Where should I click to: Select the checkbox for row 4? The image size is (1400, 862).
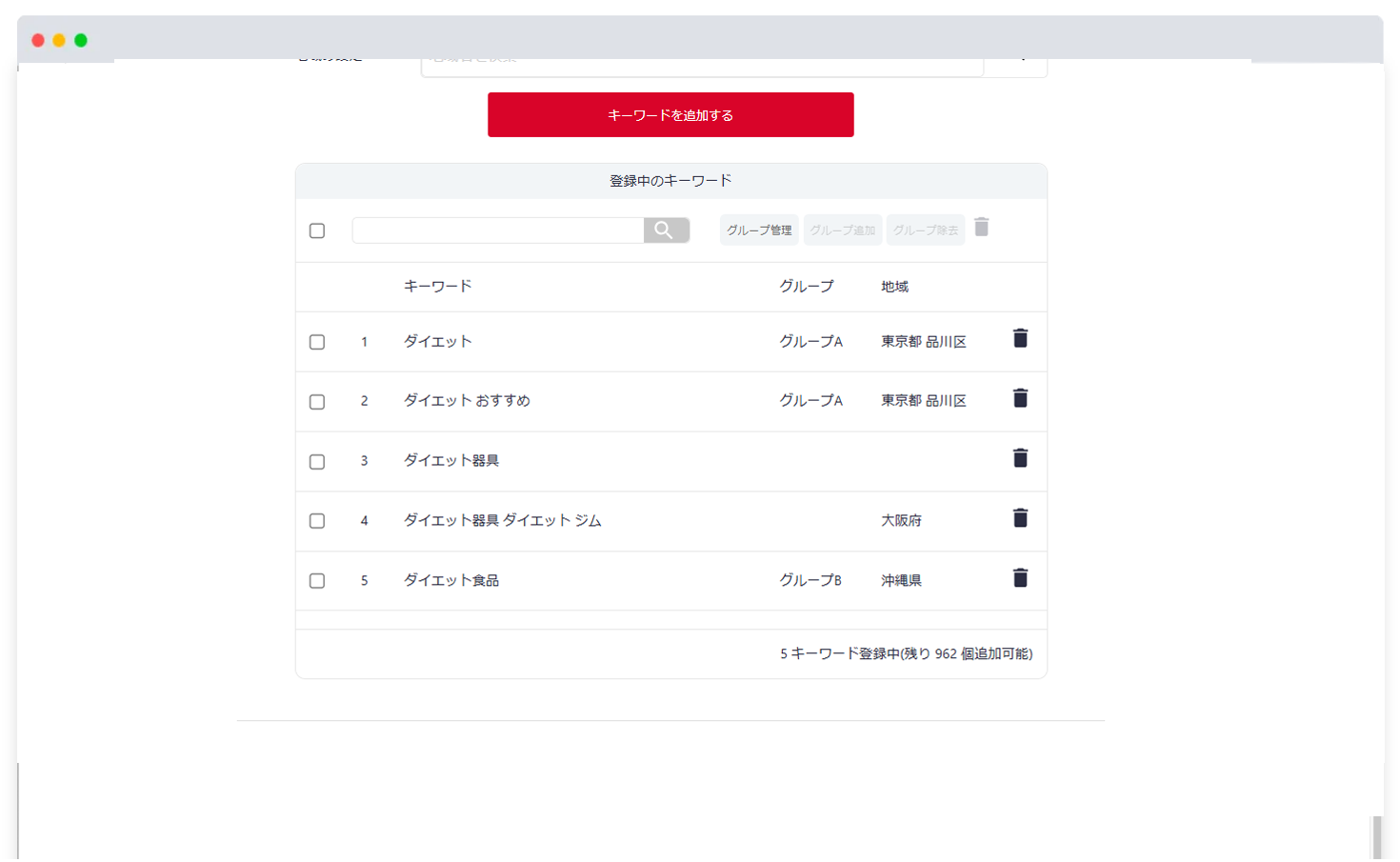[x=317, y=521]
